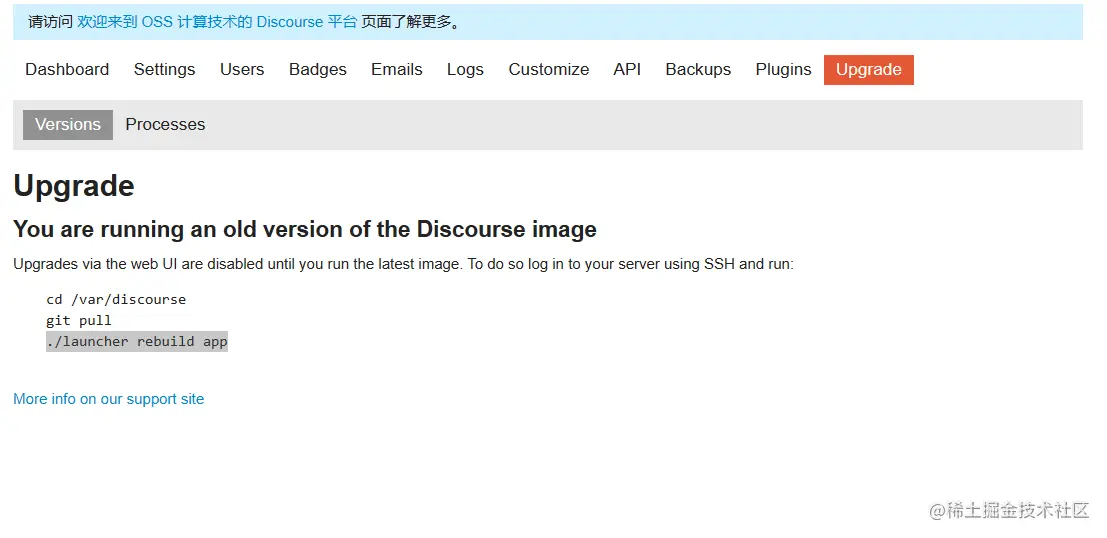Switch to the Processes sub-tab
Image resolution: width=1107 pixels, height=538 pixels.
[165, 125]
